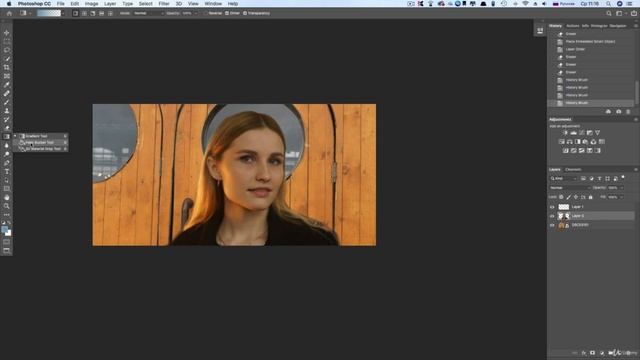
Task: Add Brightness/Contrast adjustment
Action: pyautogui.click(x=565, y=133)
